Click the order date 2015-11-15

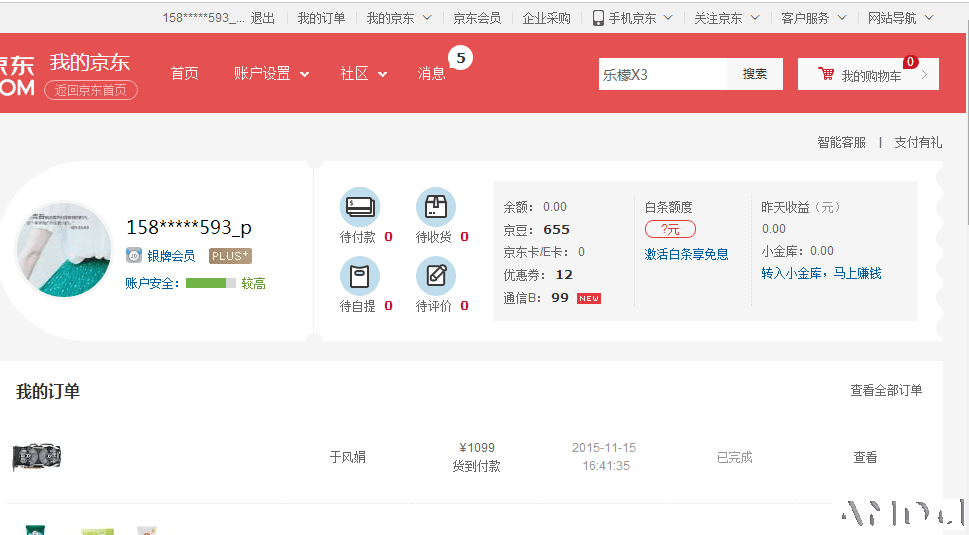tap(604, 447)
